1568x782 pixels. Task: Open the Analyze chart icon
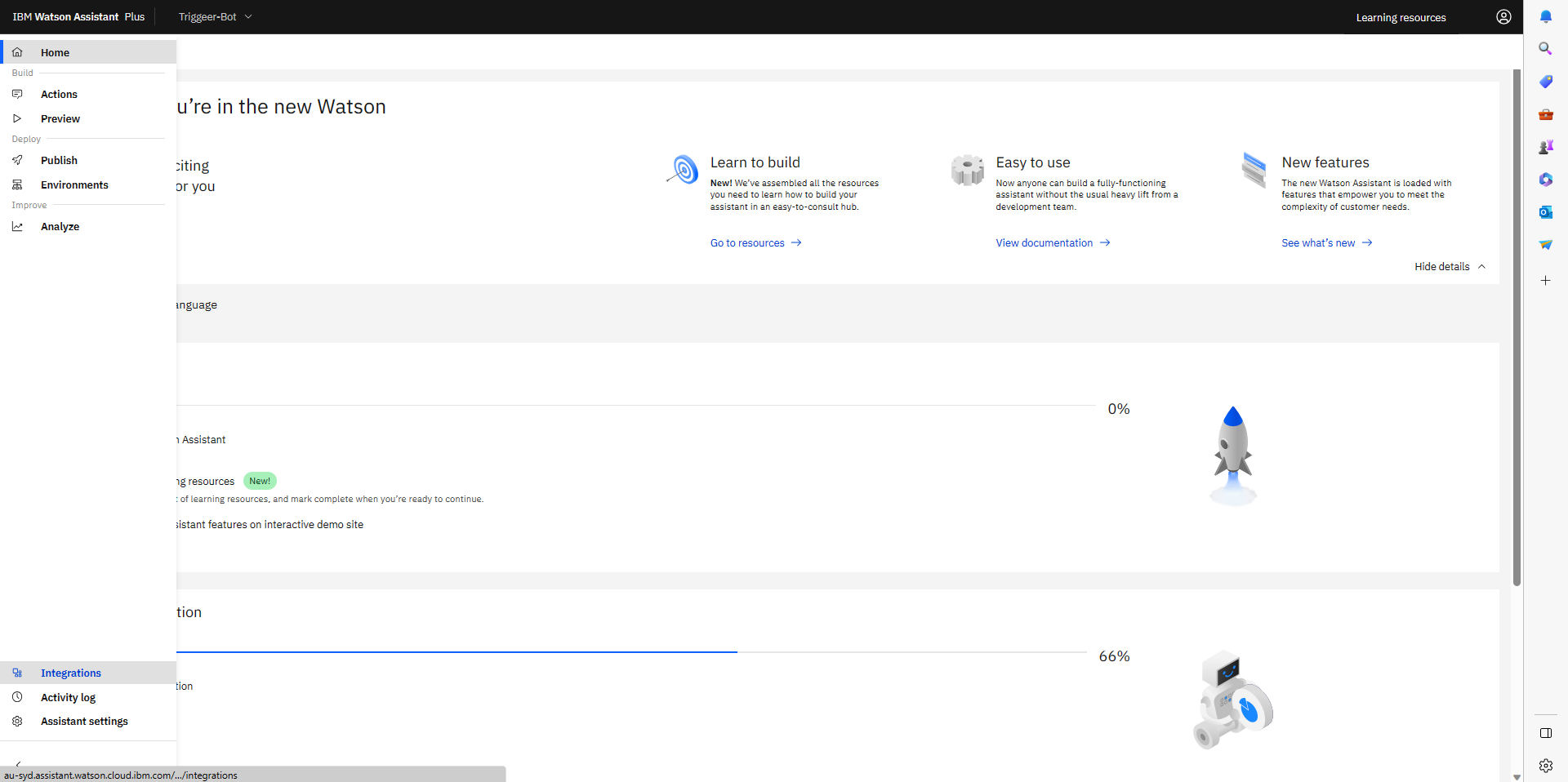tap(18, 226)
